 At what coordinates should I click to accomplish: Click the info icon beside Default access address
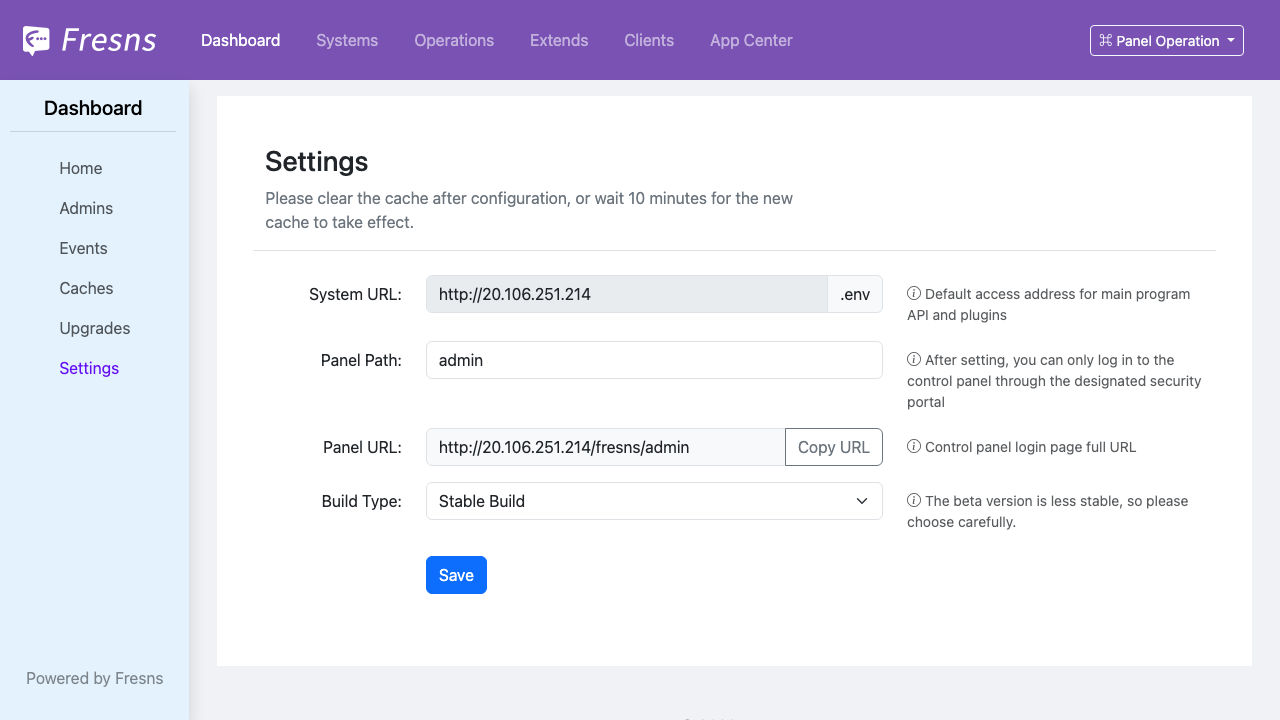point(914,294)
